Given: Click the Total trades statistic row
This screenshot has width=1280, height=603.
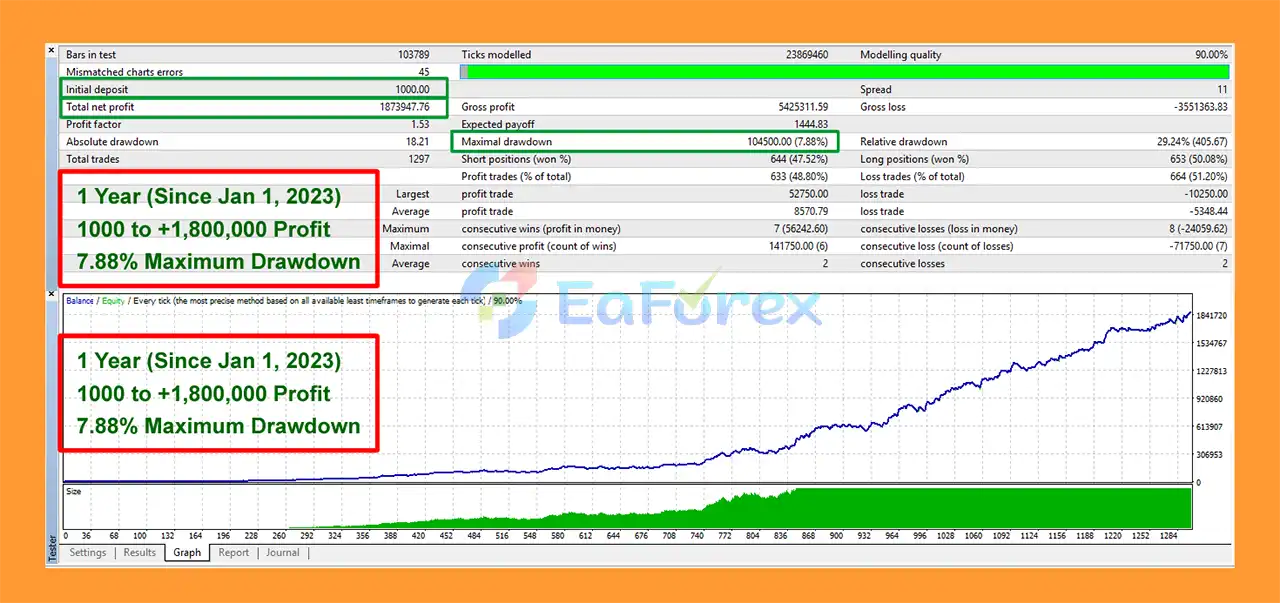Looking at the screenshot, I should [x=250, y=159].
